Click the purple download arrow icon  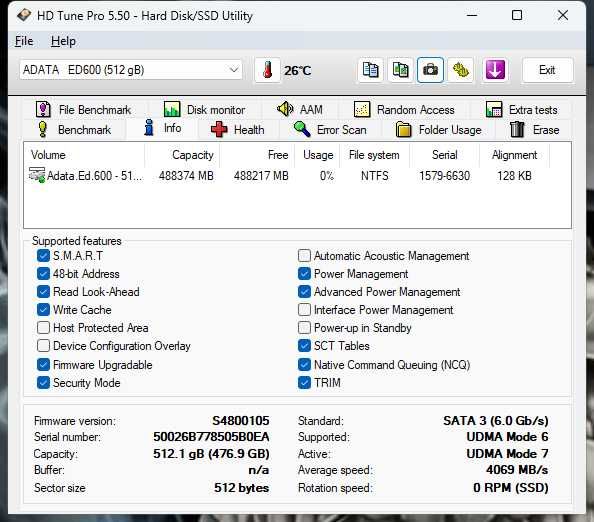[x=495, y=70]
